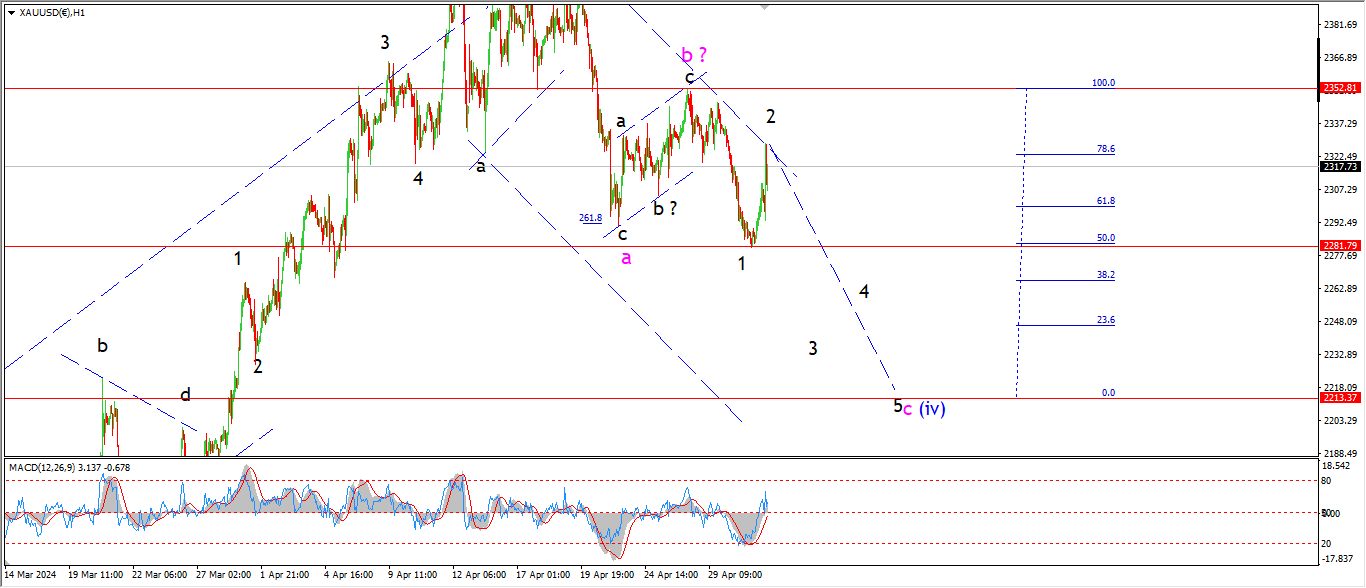Screen dimensions: 1366x588
Task: Click the XAUUSD(€),H1 chart title
Action: tap(52, 12)
